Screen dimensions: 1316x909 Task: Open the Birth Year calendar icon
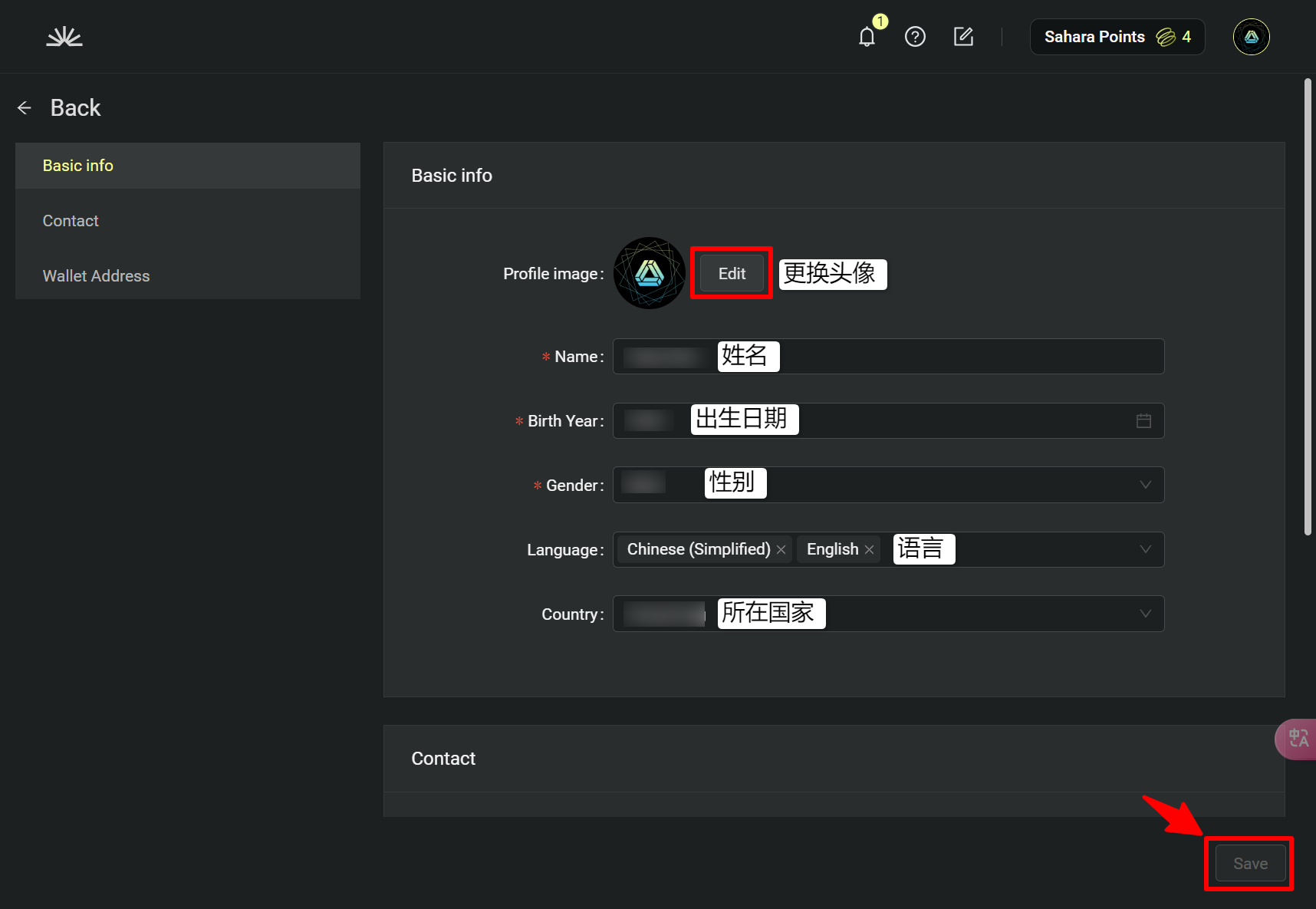click(1143, 421)
